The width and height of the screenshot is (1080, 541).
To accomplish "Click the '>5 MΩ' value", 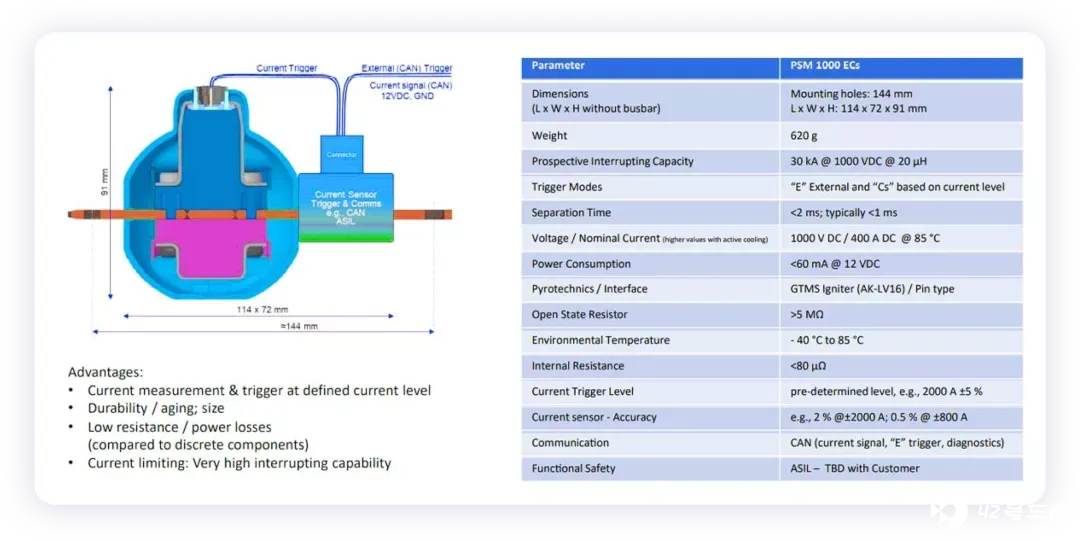I will click(x=807, y=314).
